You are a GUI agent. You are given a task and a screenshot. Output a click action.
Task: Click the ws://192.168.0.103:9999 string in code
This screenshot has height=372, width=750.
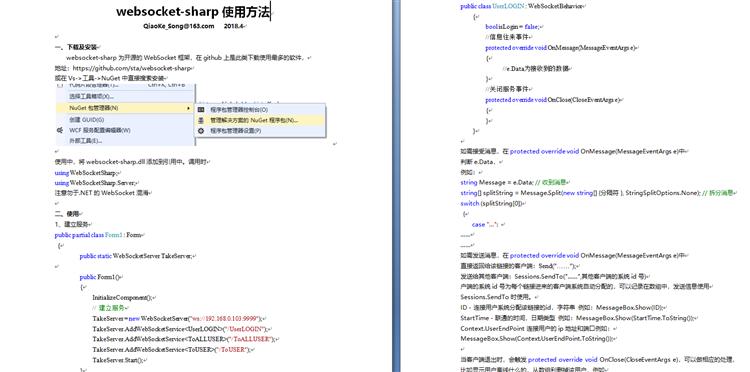[x=225, y=318]
